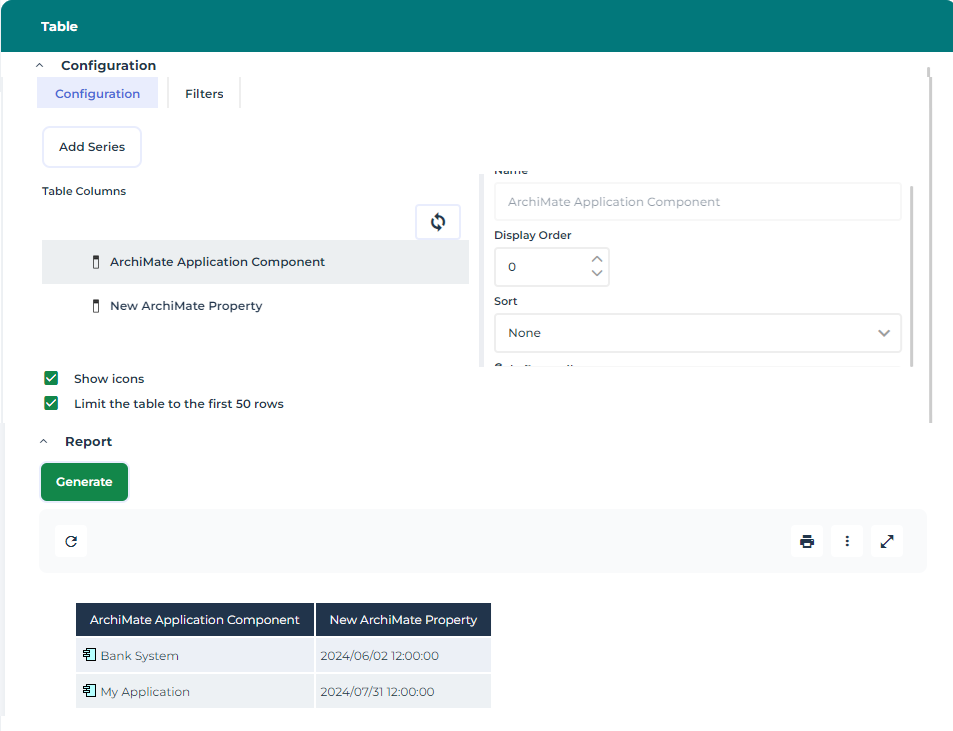953x731 pixels.
Task: Switch to the Filters tab
Action: tap(204, 94)
